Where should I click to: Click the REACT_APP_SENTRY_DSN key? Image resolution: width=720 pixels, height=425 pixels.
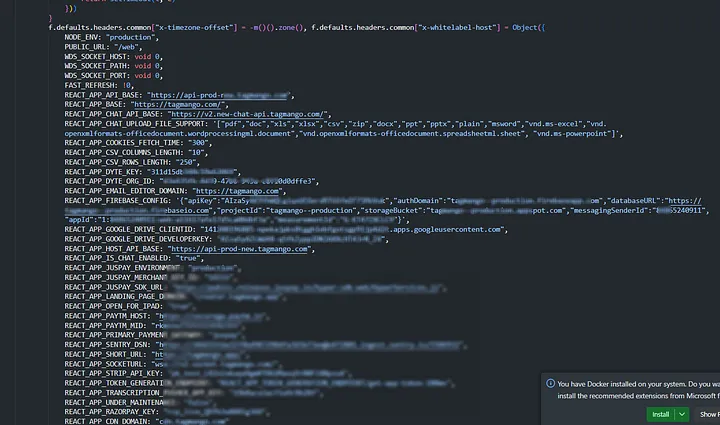106,345
